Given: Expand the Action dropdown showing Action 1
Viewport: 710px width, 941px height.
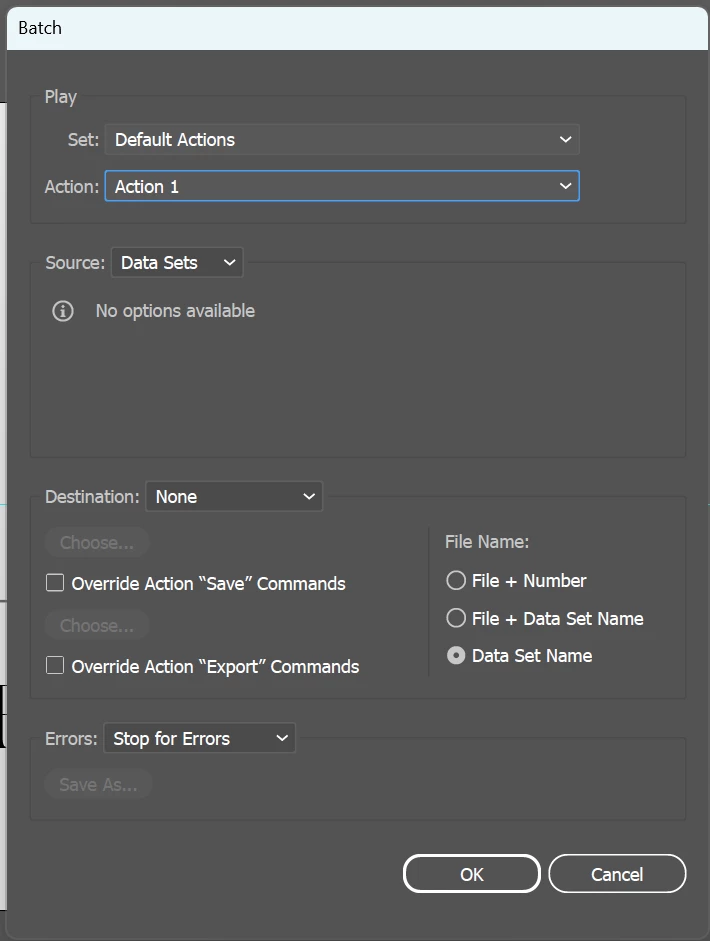Looking at the screenshot, I should pyautogui.click(x=341, y=186).
